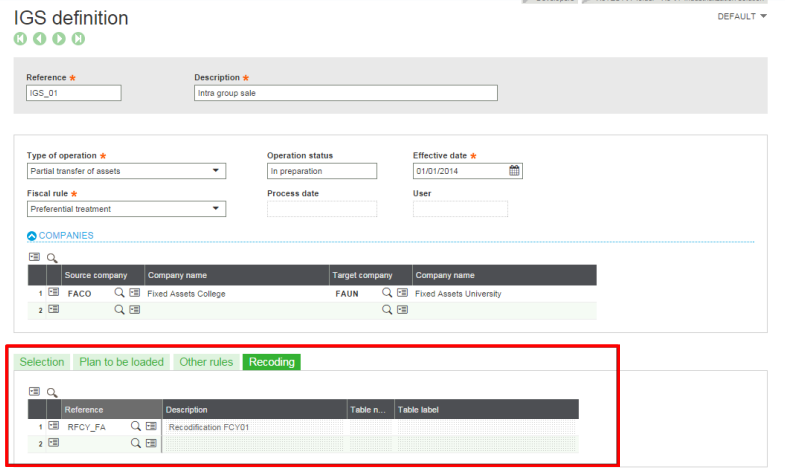Click the Description column header in Recoding grid
The width and height of the screenshot is (785, 475).
(255, 410)
